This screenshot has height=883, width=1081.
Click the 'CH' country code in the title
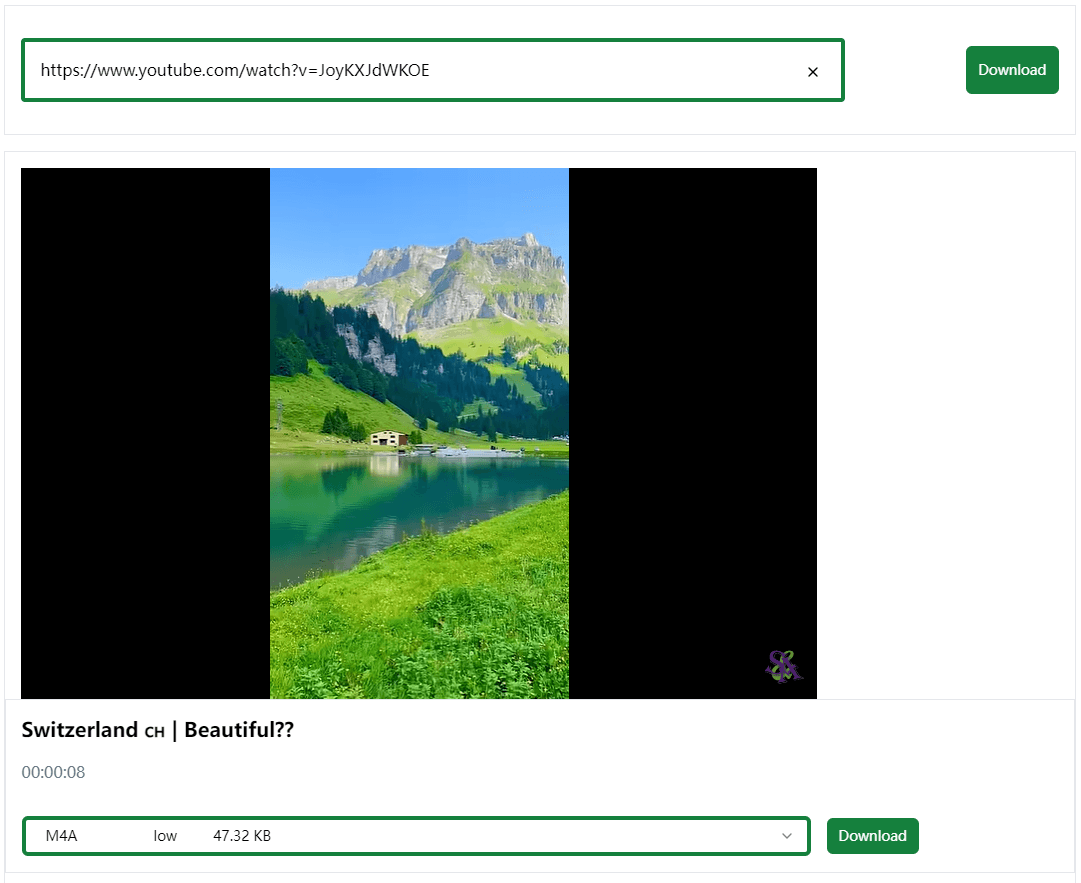(x=154, y=732)
